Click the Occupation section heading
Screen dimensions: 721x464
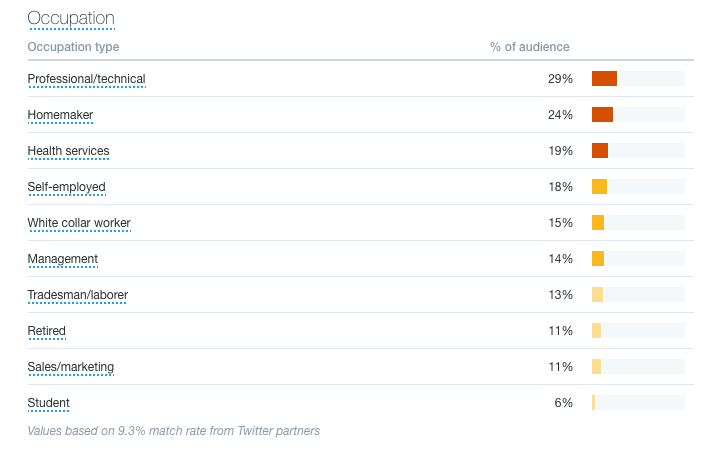click(70, 19)
